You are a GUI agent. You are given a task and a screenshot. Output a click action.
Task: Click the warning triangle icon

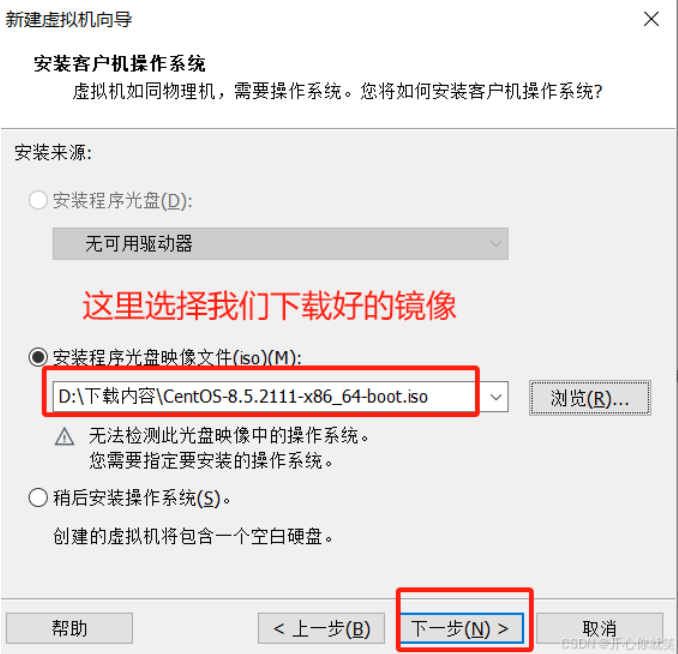65,436
